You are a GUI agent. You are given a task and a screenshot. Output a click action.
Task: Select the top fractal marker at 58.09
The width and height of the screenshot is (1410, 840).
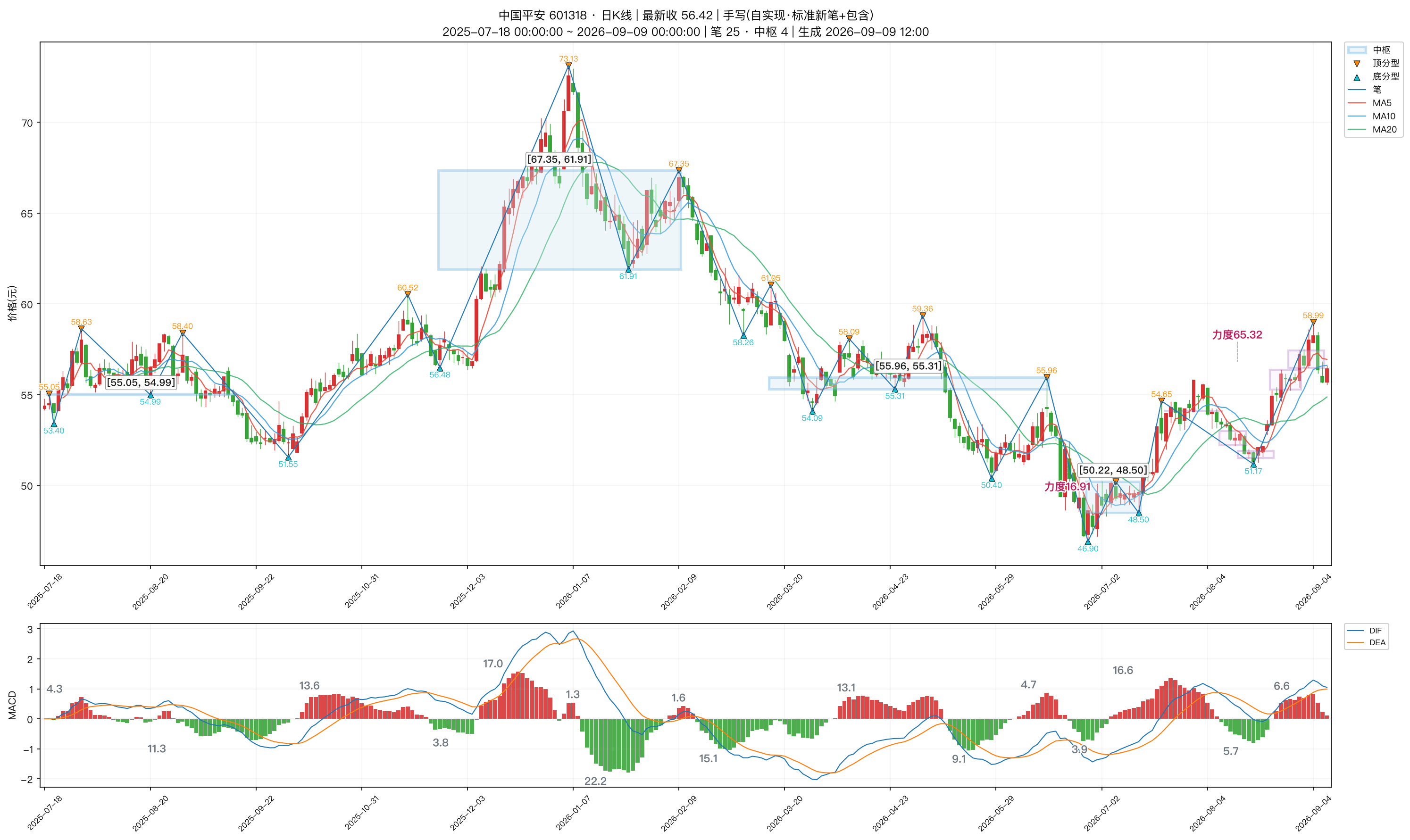click(x=849, y=339)
